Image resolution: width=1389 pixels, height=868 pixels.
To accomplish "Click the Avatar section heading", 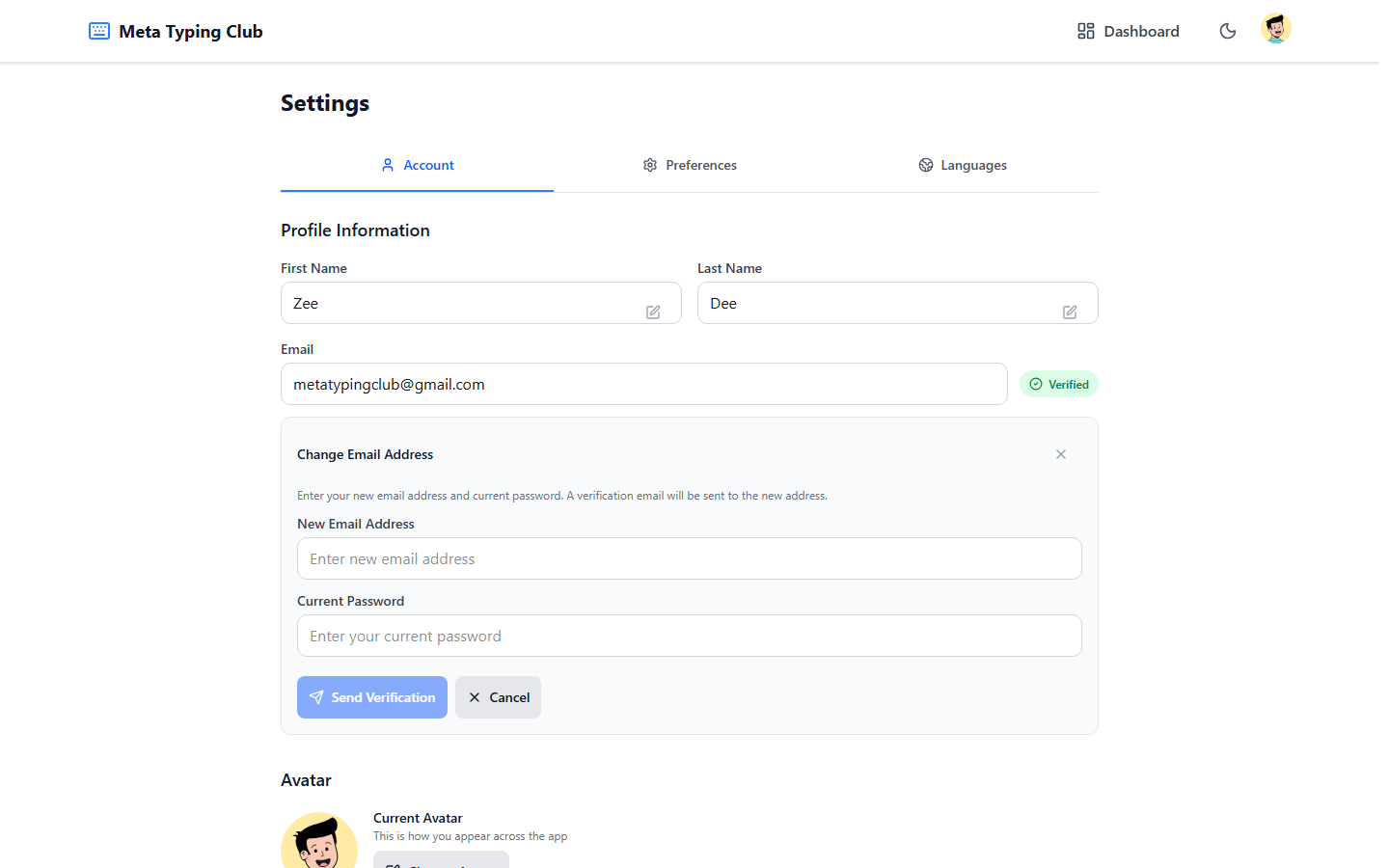I will point(306,780).
